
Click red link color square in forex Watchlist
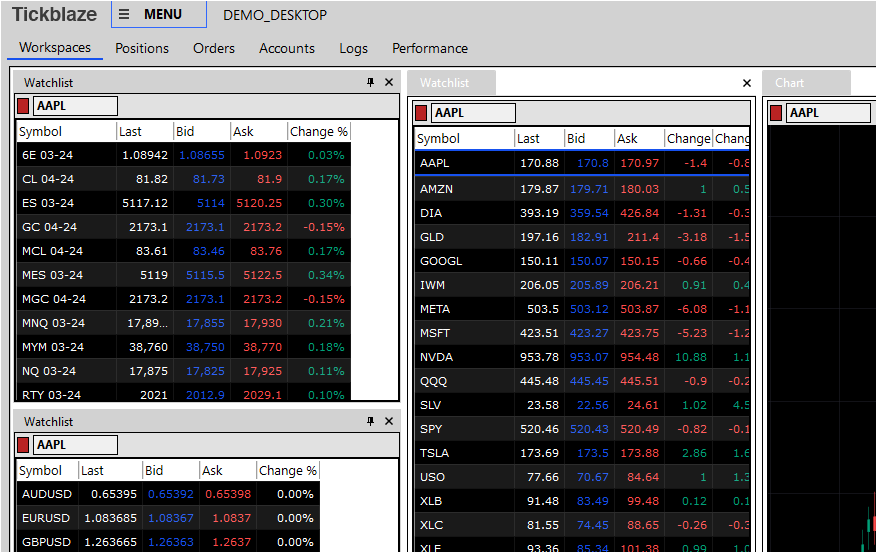click(x=23, y=445)
